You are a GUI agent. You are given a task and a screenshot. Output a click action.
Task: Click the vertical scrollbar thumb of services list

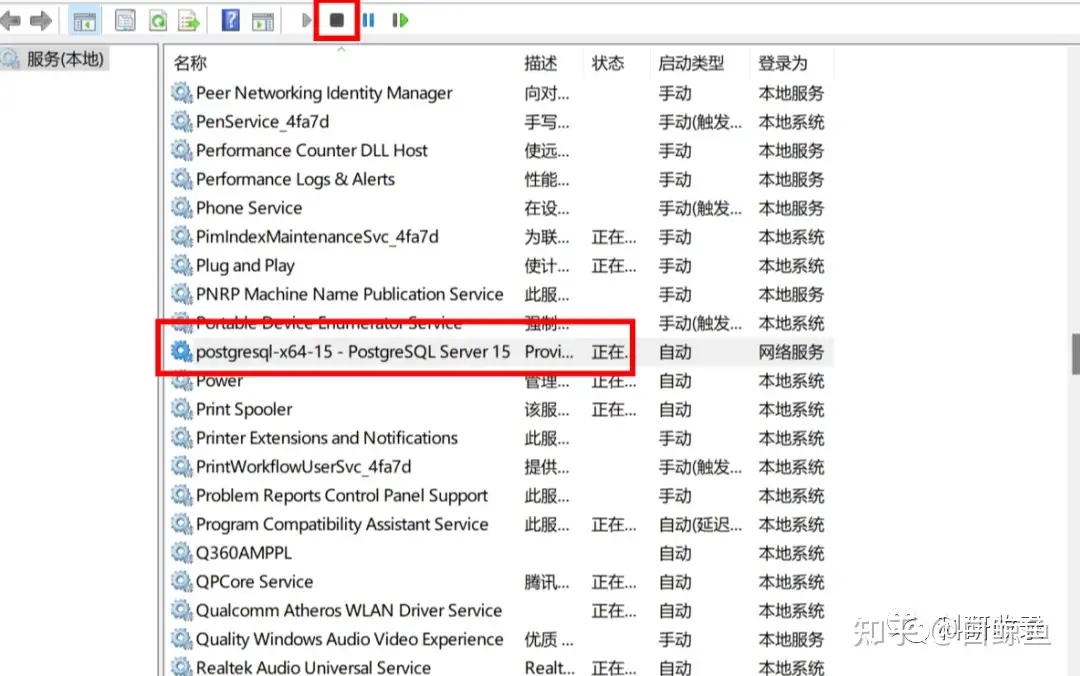(1075, 354)
